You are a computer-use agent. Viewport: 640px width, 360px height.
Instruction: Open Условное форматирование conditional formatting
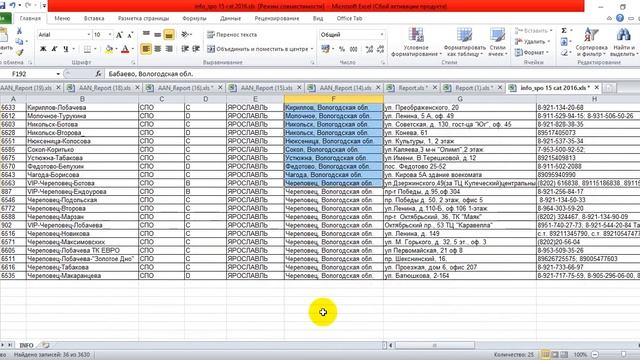pyautogui.click(x=416, y=42)
